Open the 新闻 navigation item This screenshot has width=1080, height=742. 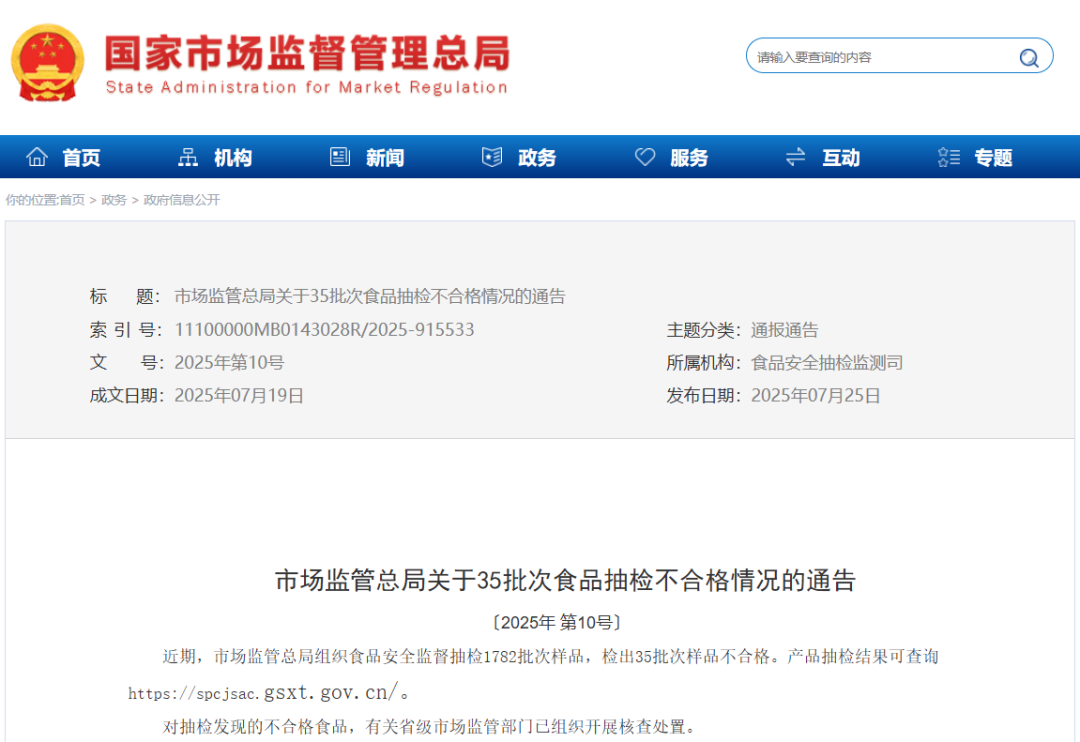pyautogui.click(x=385, y=158)
